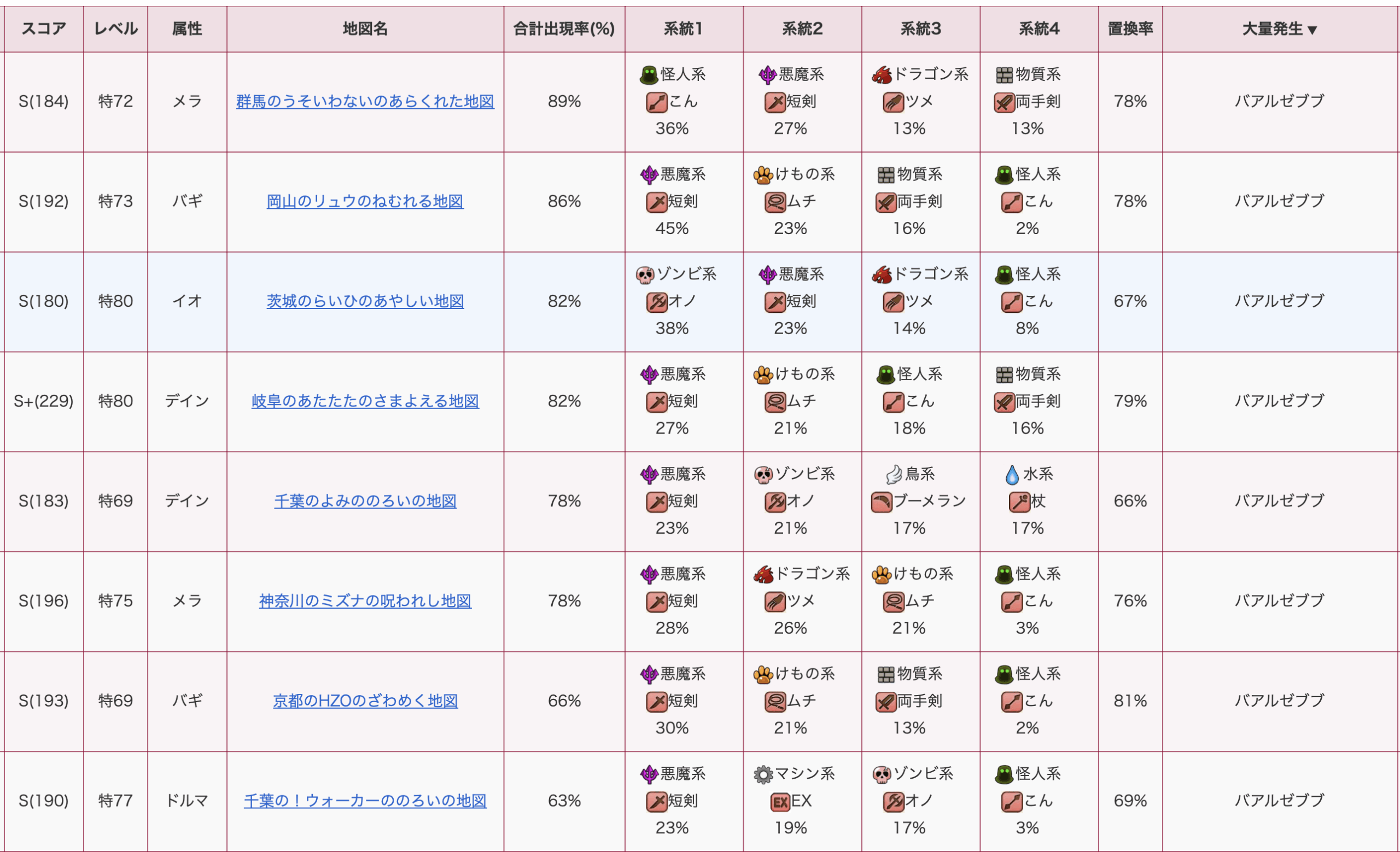Click the blue water drop 水系 icon
Screen dimensions: 1400x852
tap(1012, 474)
